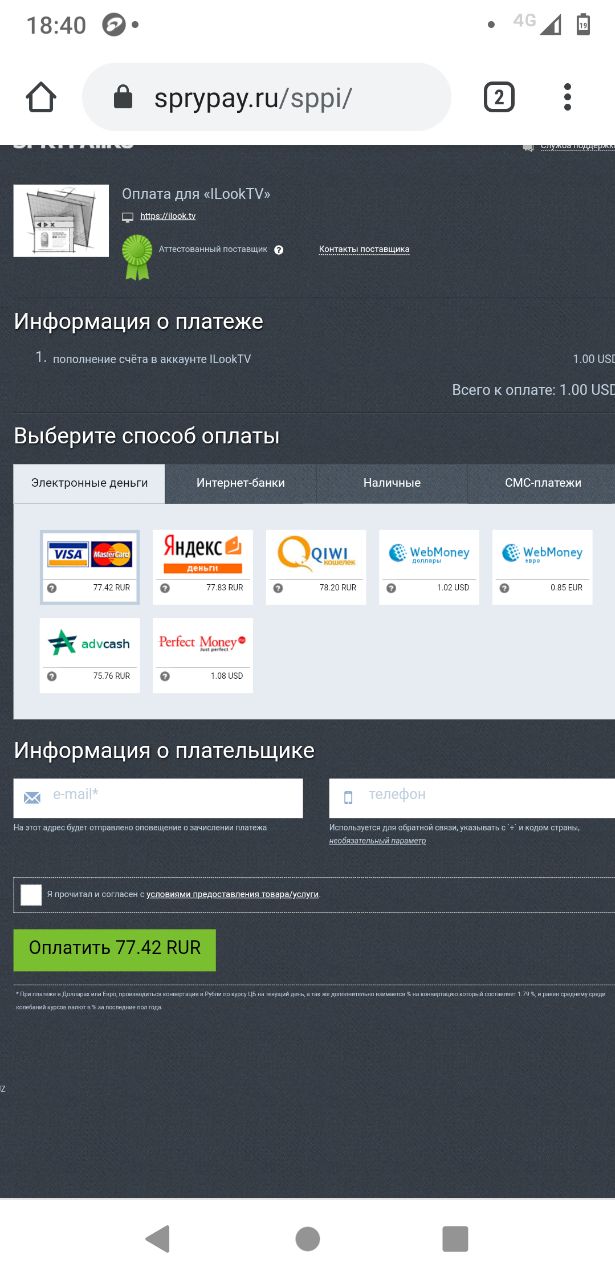Click the 'Оплата для «ILookTV»' heading
Screen dimensions: 615x1280
coord(196,194)
